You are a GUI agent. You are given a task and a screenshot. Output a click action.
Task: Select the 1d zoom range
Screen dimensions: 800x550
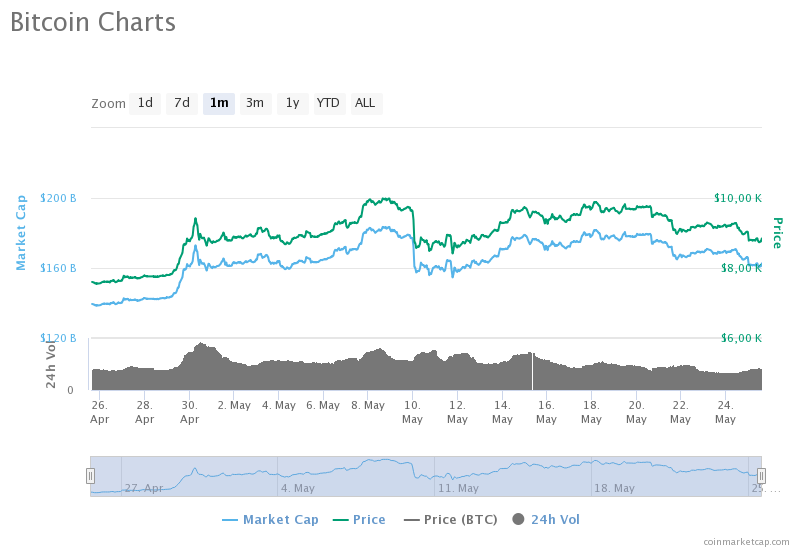(145, 104)
